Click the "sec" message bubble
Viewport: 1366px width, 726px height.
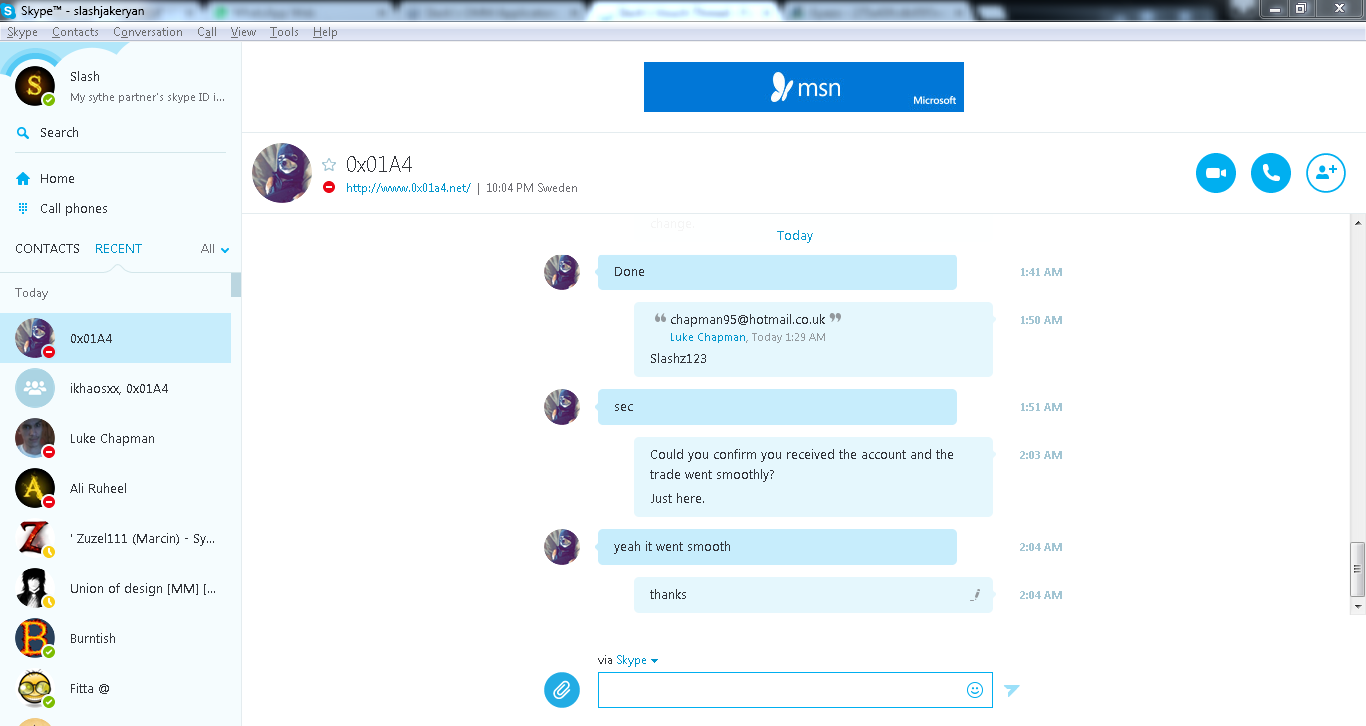777,407
